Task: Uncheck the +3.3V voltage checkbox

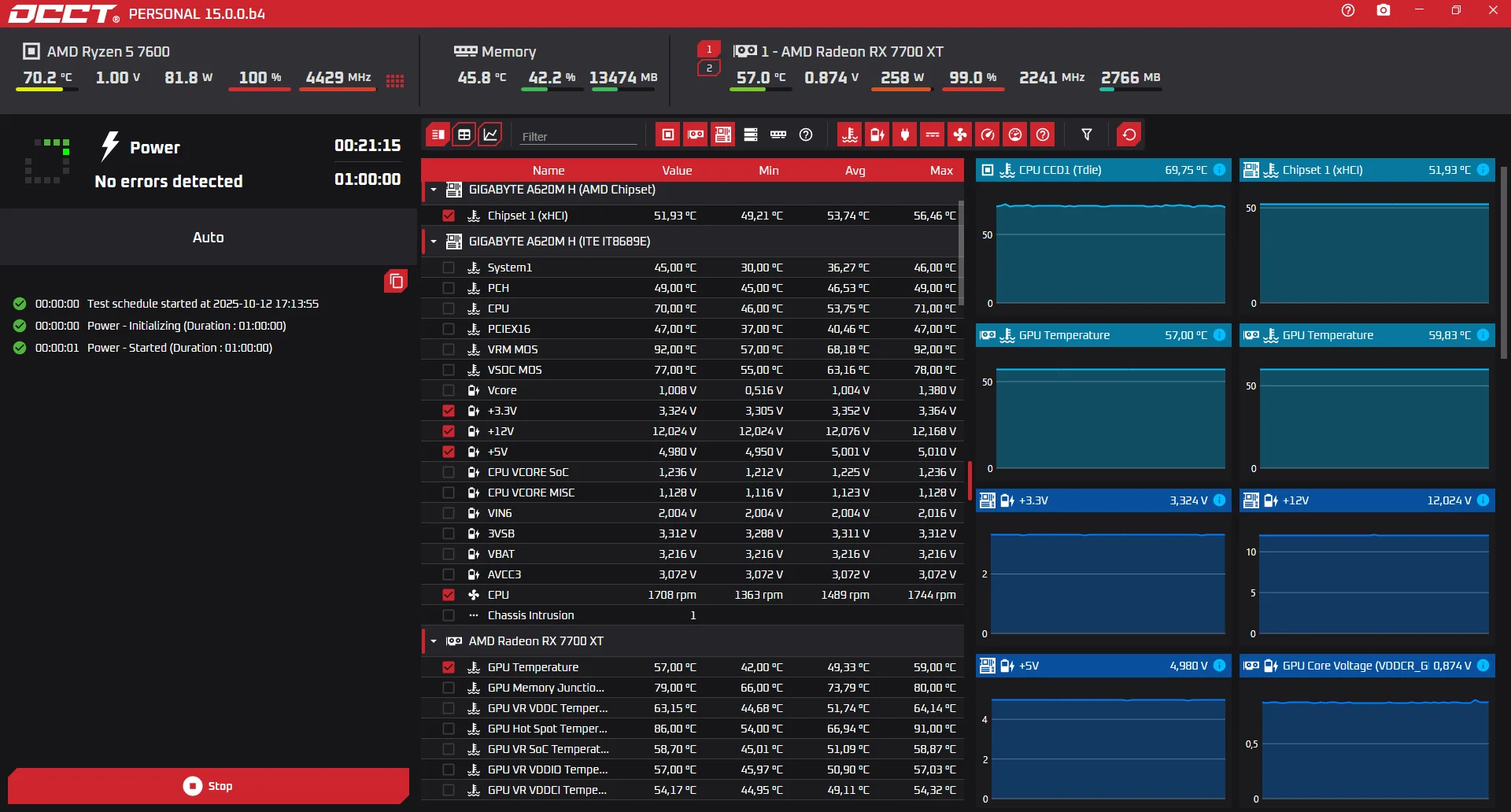Action: coord(449,411)
